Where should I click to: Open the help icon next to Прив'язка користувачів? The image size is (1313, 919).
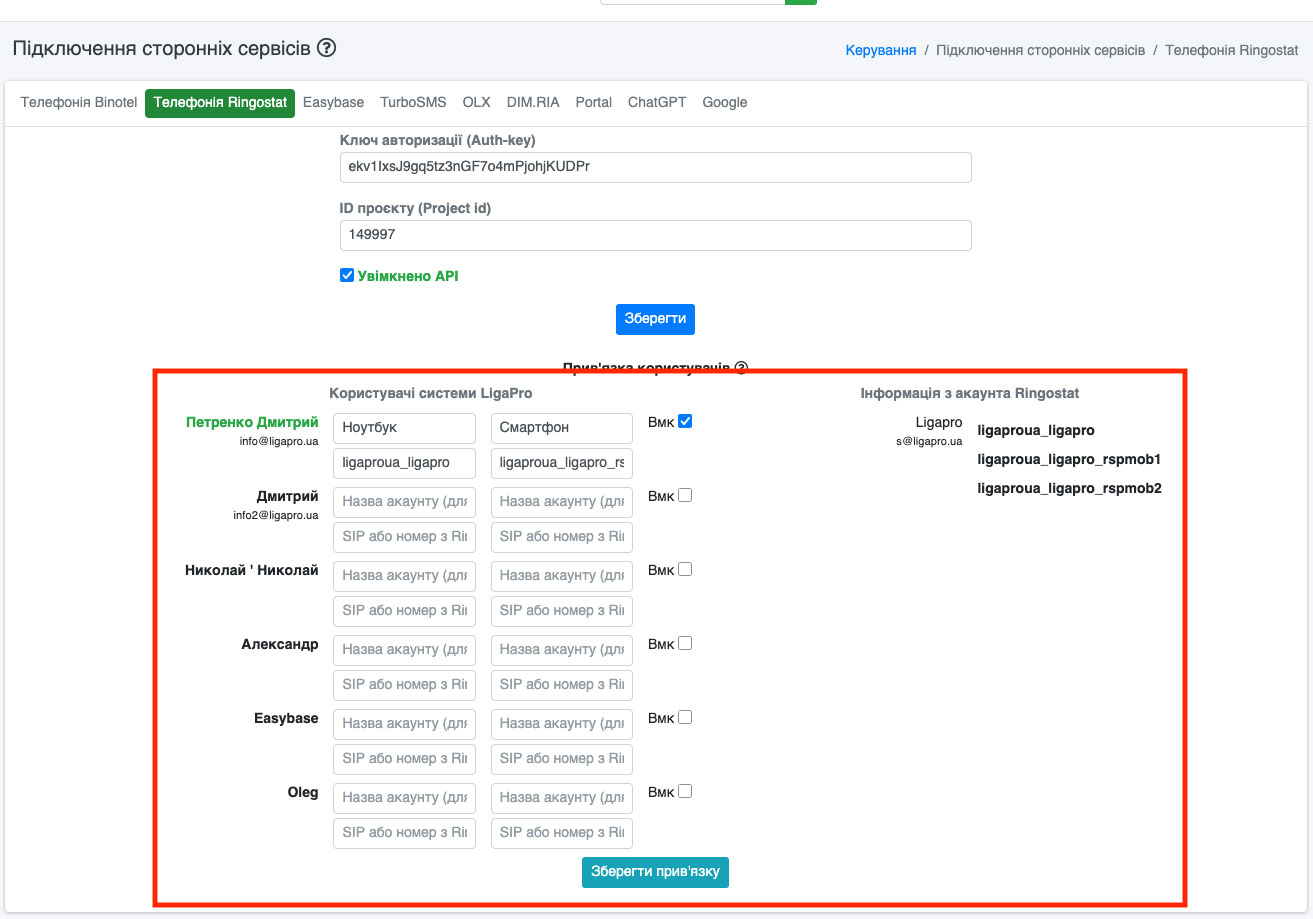point(741,367)
